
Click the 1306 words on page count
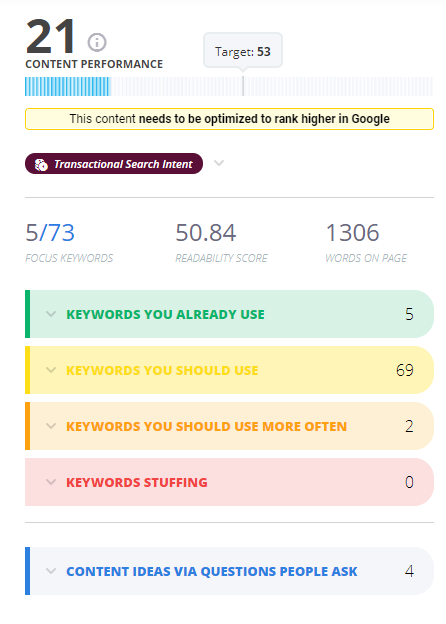click(353, 233)
